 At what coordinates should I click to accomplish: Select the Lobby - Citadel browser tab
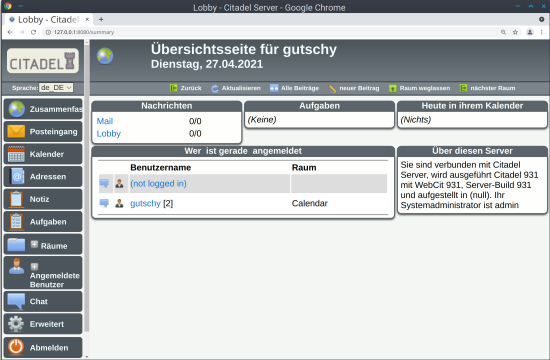48,20
